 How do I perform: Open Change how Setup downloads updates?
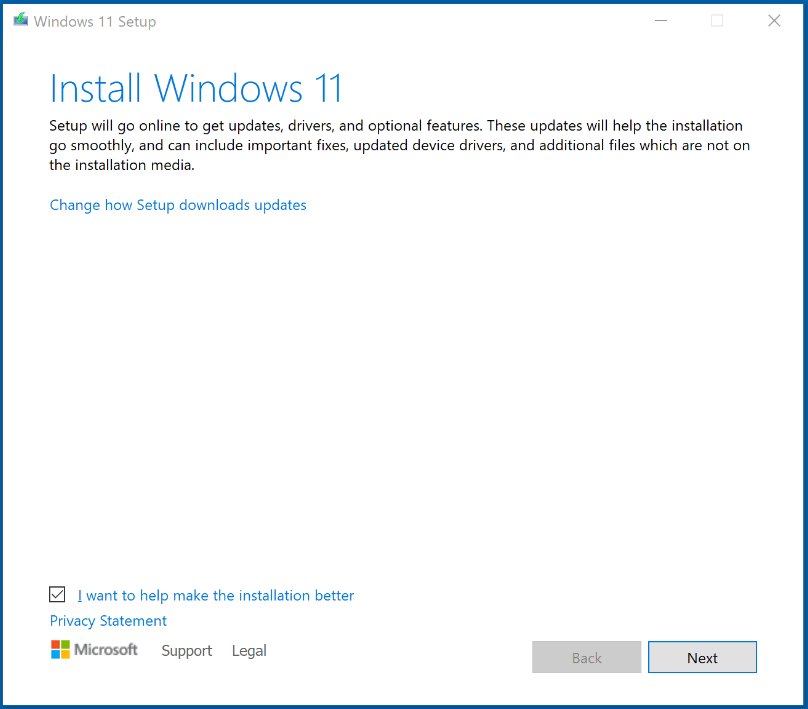point(178,205)
